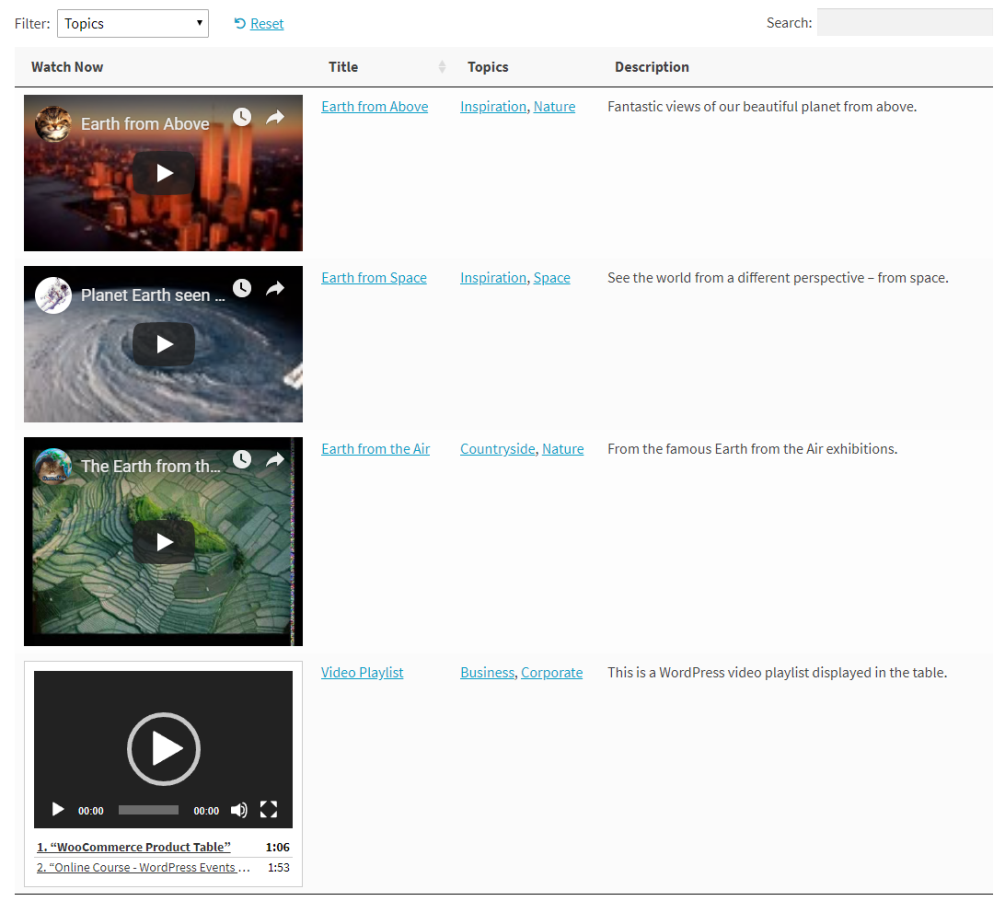Click into the Search input field

tap(904, 23)
